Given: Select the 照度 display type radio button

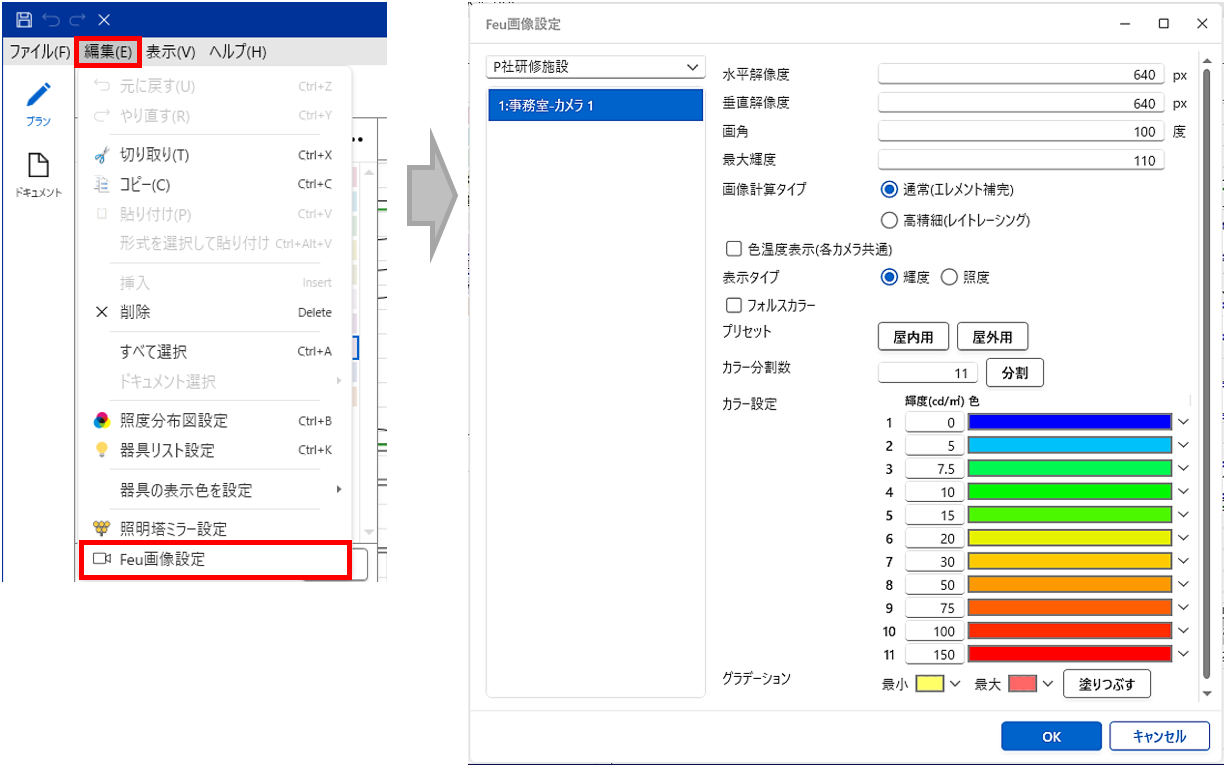Looking at the screenshot, I should 949,277.
